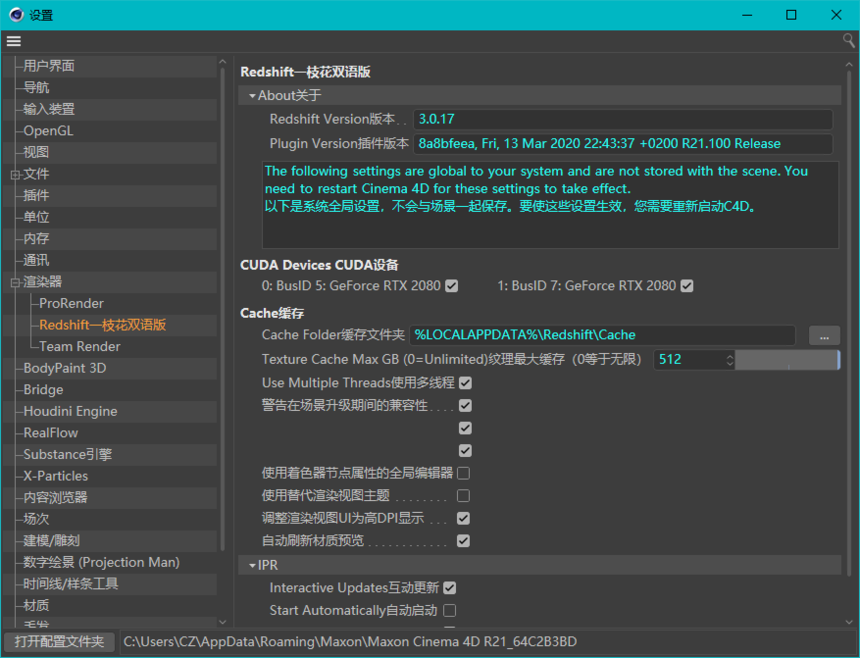Open Houdini Engine preferences
Image resolution: width=860 pixels, height=658 pixels.
(x=70, y=411)
